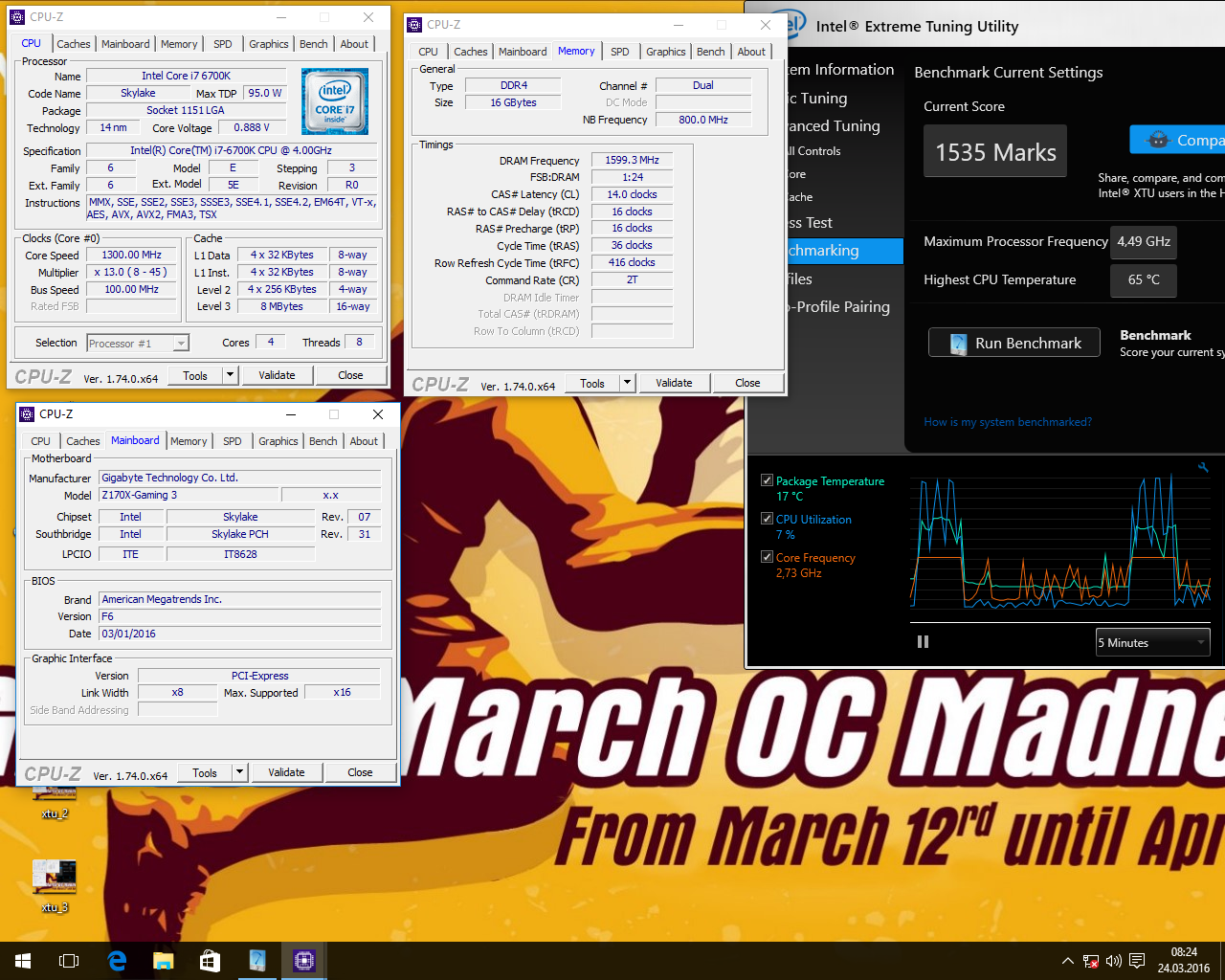Click the Core Voltage 0.888 V value
The height and width of the screenshot is (980, 1225).
click(252, 127)
